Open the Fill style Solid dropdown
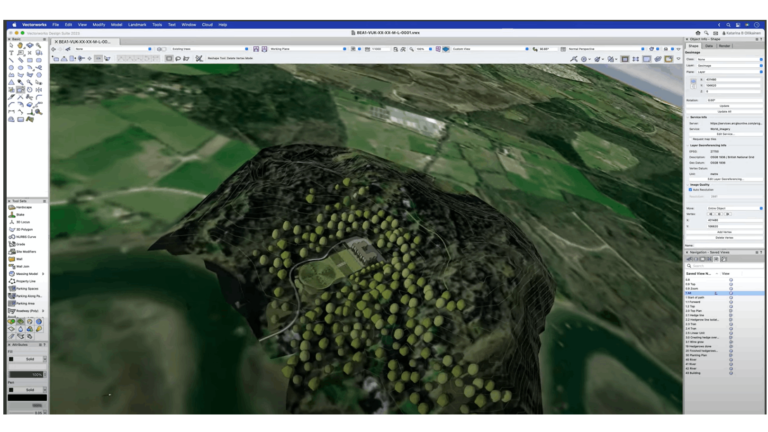Image resolution: width=768 pixels, height=432 pixels. (x=29, y=360)
